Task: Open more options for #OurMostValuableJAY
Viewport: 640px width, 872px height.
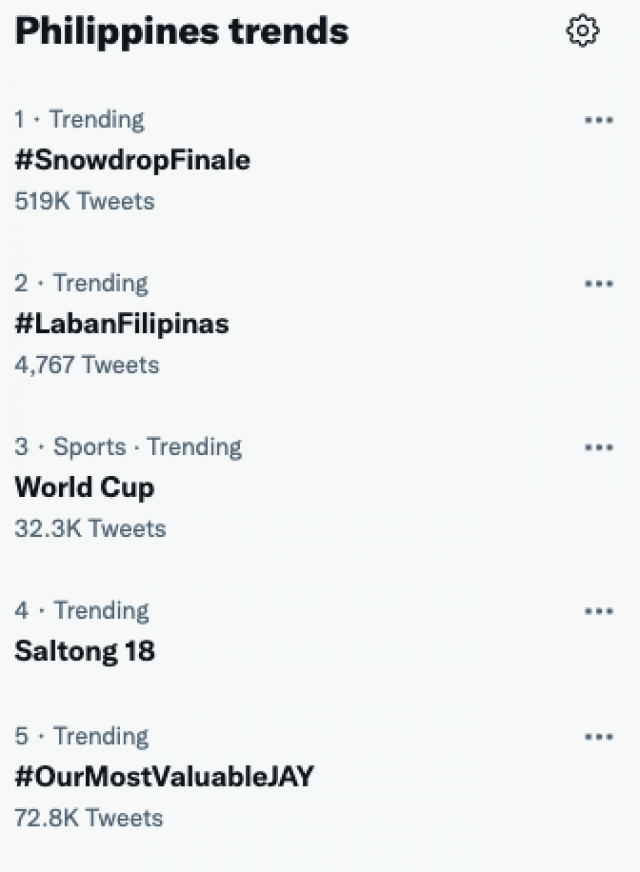Action: 598,737
